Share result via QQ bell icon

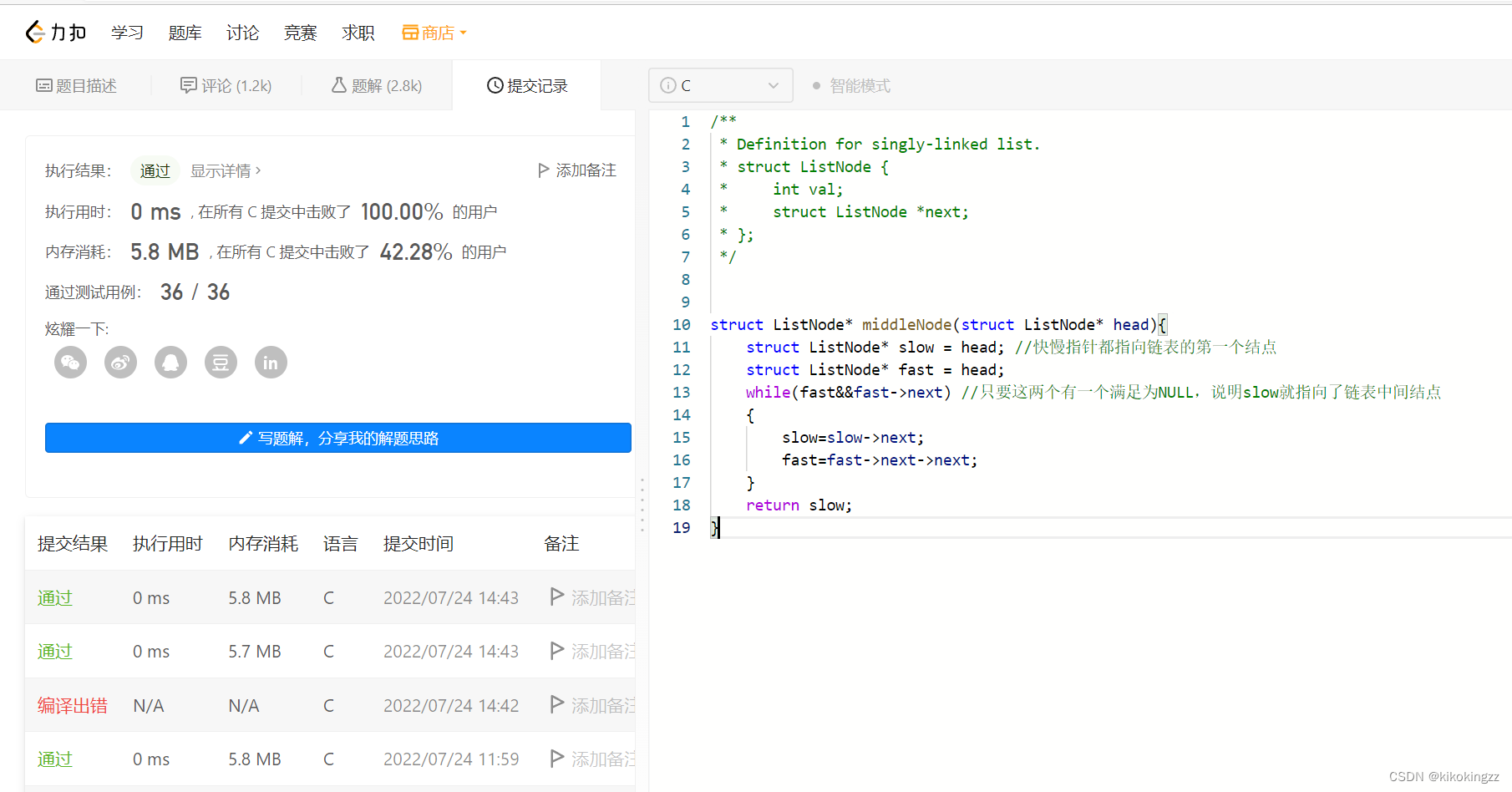click(x=171, y=363)
